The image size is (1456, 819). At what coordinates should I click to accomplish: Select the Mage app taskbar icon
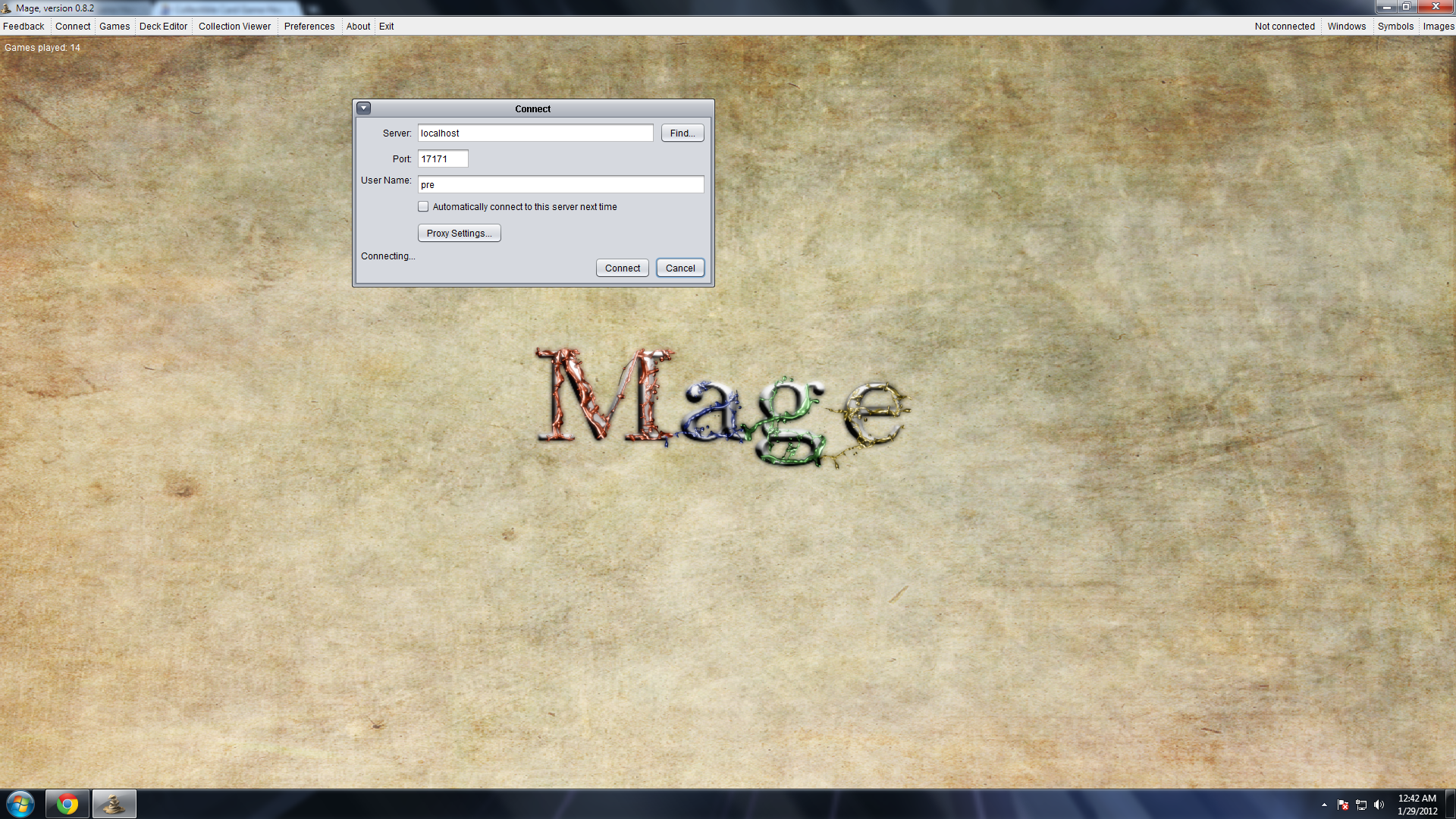coord(115,804)
